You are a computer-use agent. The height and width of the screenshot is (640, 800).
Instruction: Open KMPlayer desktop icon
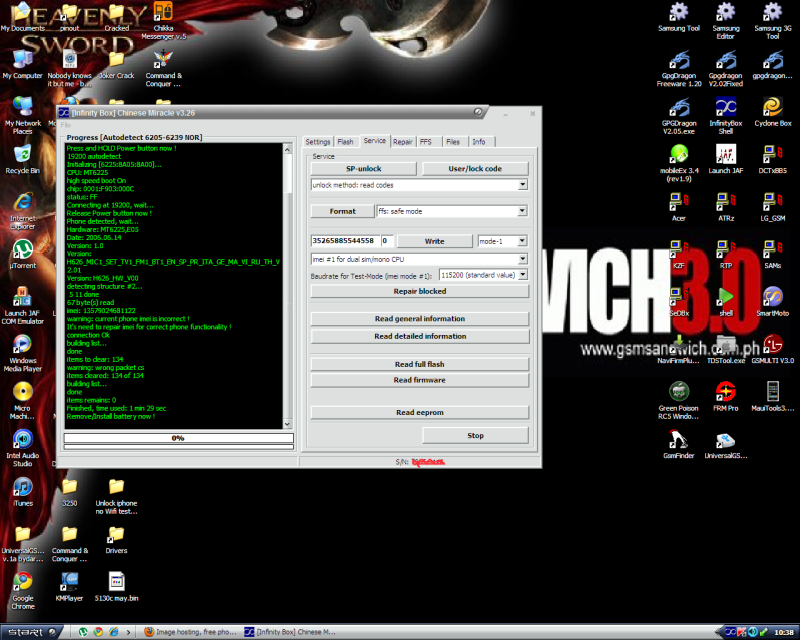[69, 586]
